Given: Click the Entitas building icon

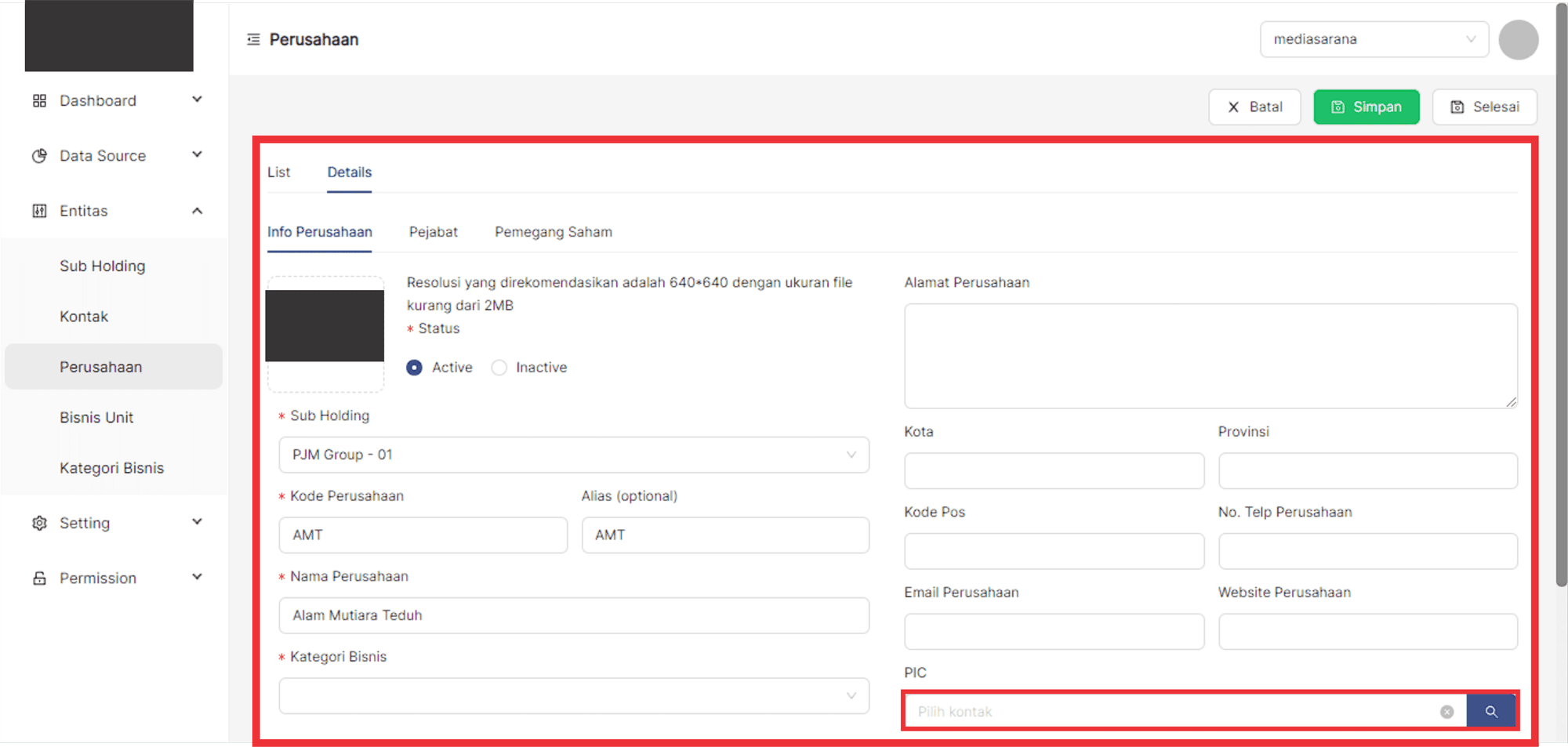Looking at the screenshot, I should coord(39,211).
